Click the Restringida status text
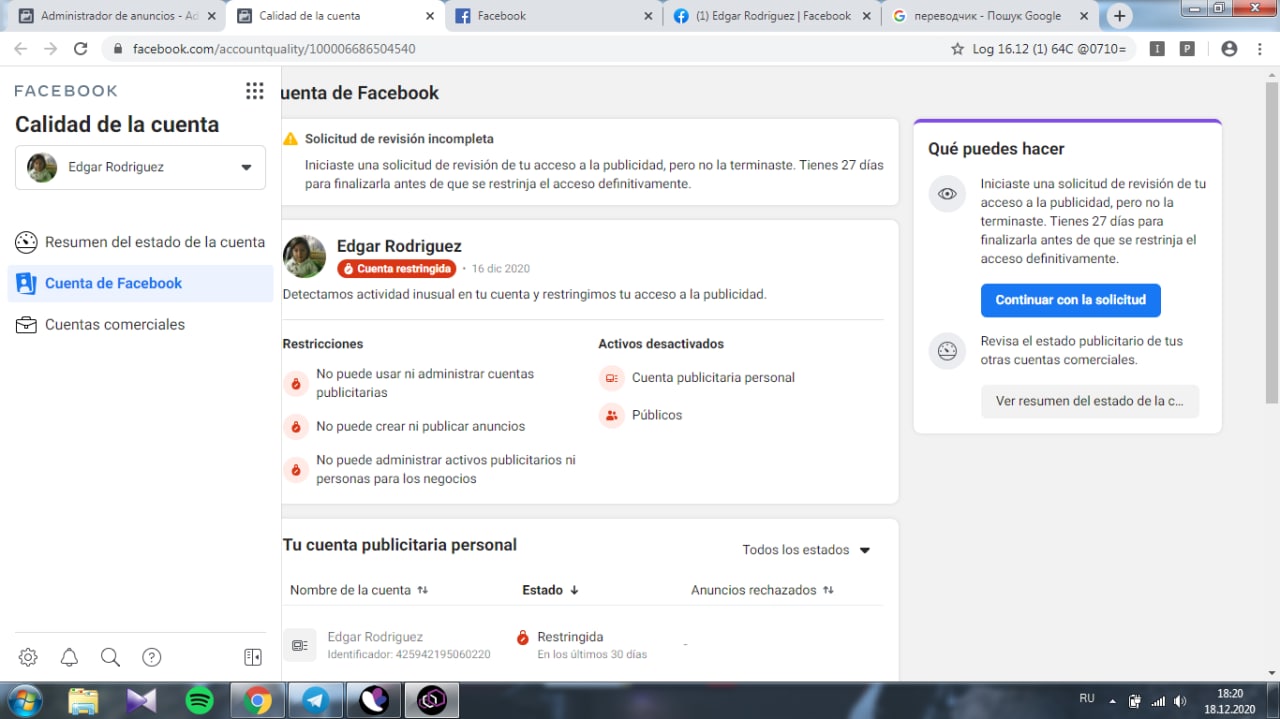 click(570, 637)
